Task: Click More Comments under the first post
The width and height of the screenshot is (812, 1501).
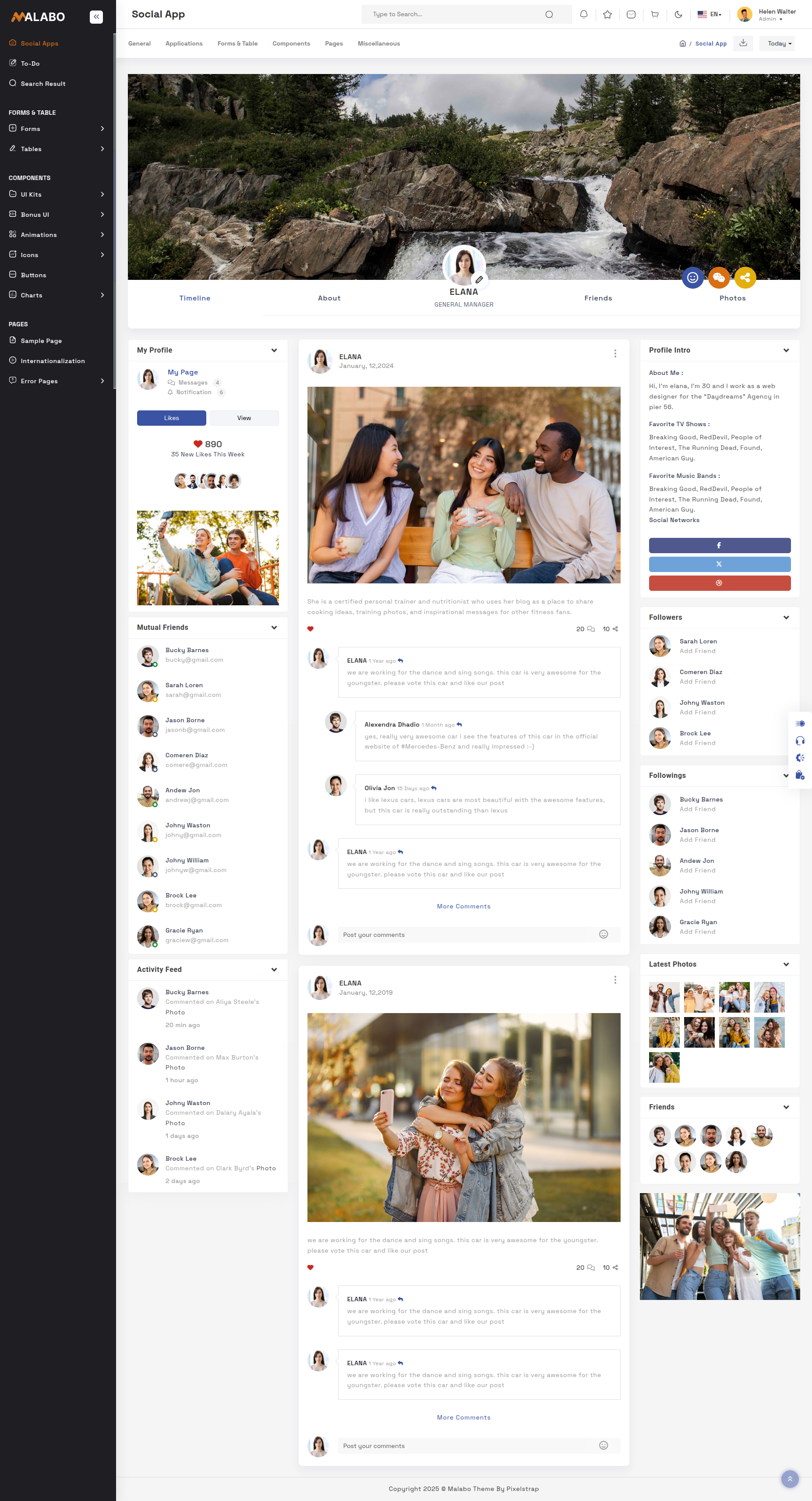Action: click(464, 907)
